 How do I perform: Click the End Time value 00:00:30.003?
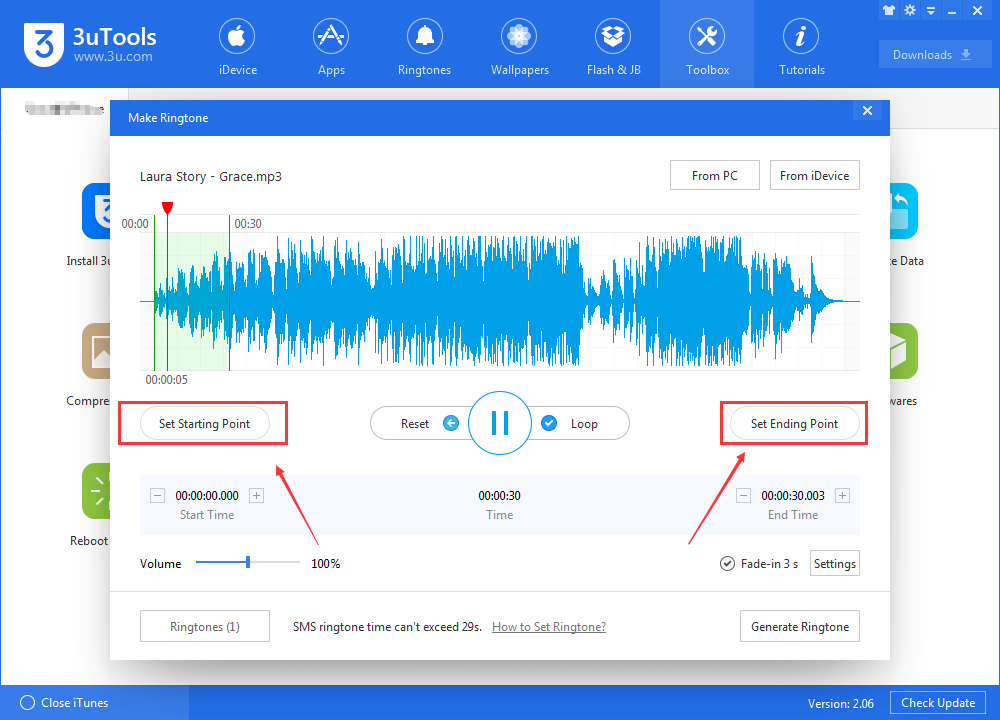pyautogui.click(x=793, y=496)
